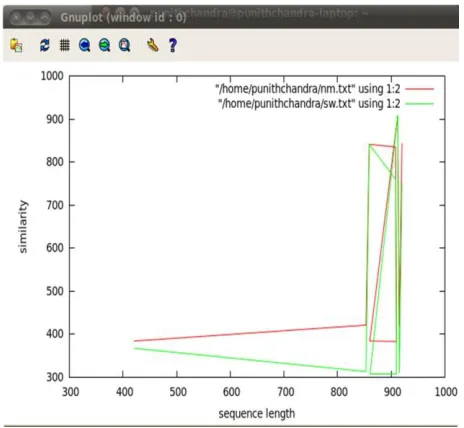Click the y-axis tick label 1000

pos(52,76)
